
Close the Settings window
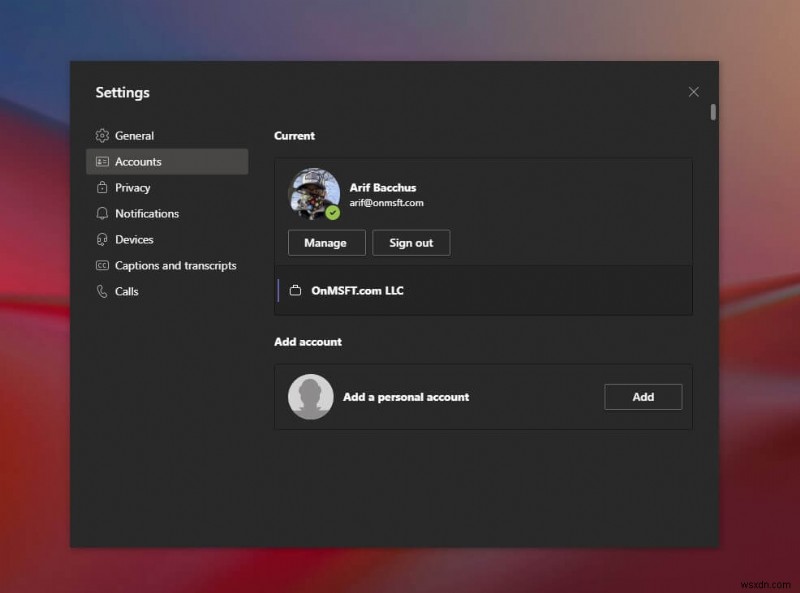[x=693, y=91]
